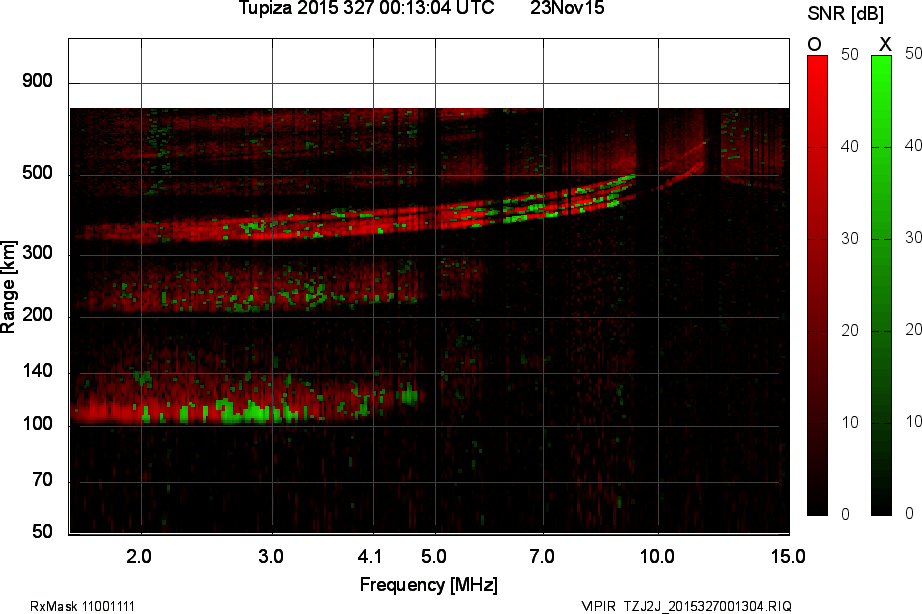
Task: Click the 4.1 MHz frequency tick label
Action: 370,556
